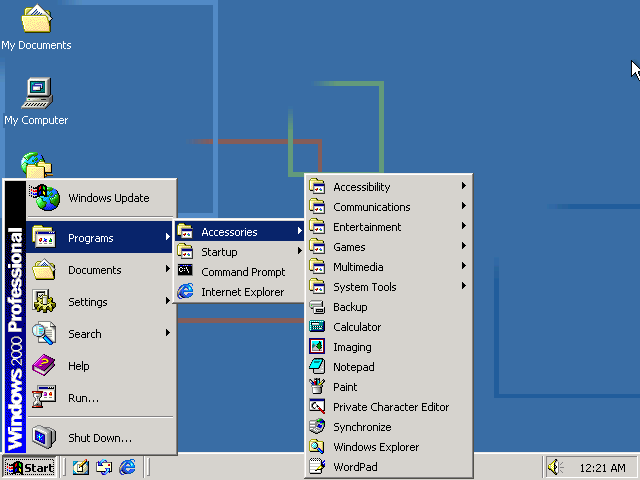This screenshot has height=480, width=640.
Task: Click the Startup folder icon
Action: point(185,251)
